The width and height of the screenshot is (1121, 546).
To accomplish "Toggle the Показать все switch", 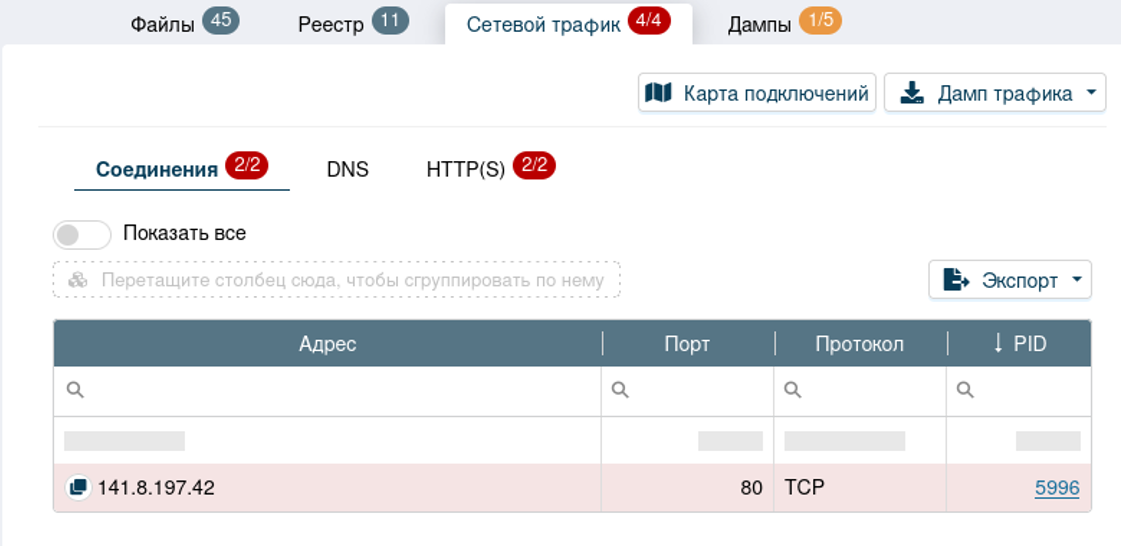I will click(x=82, y=234).
